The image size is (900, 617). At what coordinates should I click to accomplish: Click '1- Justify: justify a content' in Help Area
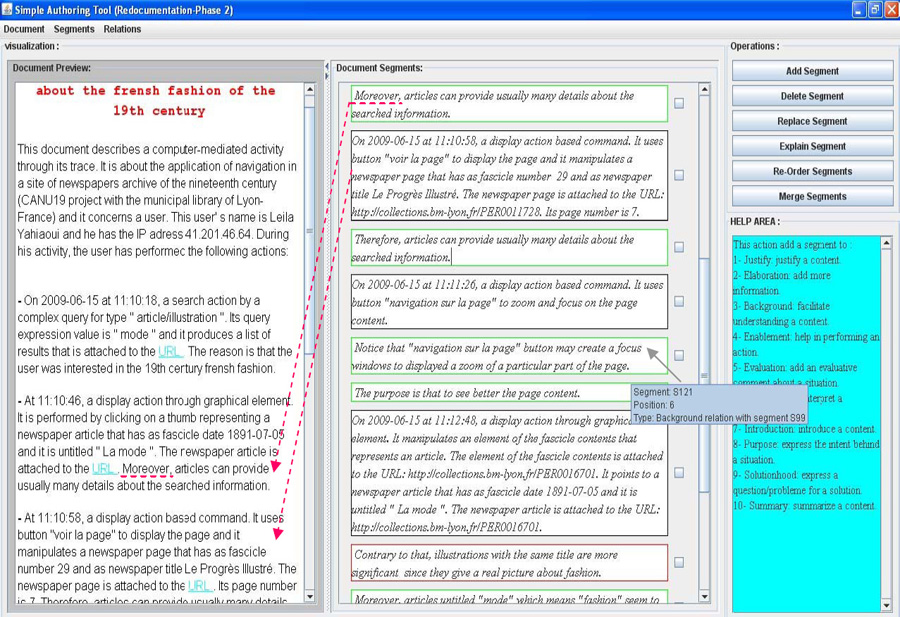(787, 259)
